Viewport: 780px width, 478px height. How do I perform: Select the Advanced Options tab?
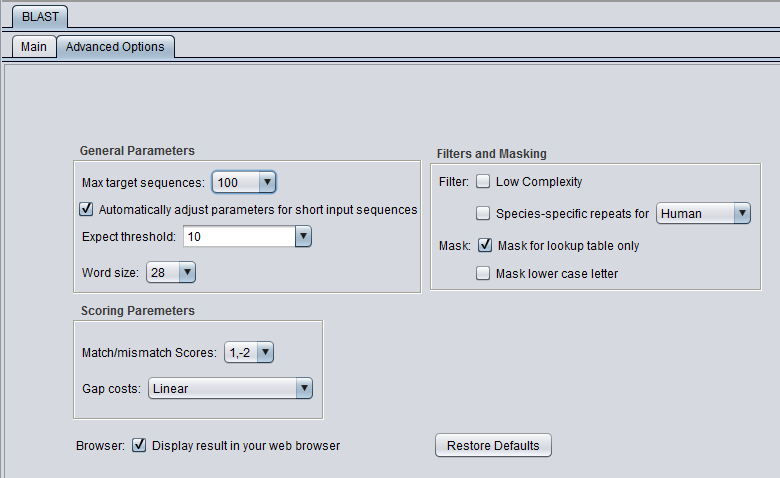115,47
